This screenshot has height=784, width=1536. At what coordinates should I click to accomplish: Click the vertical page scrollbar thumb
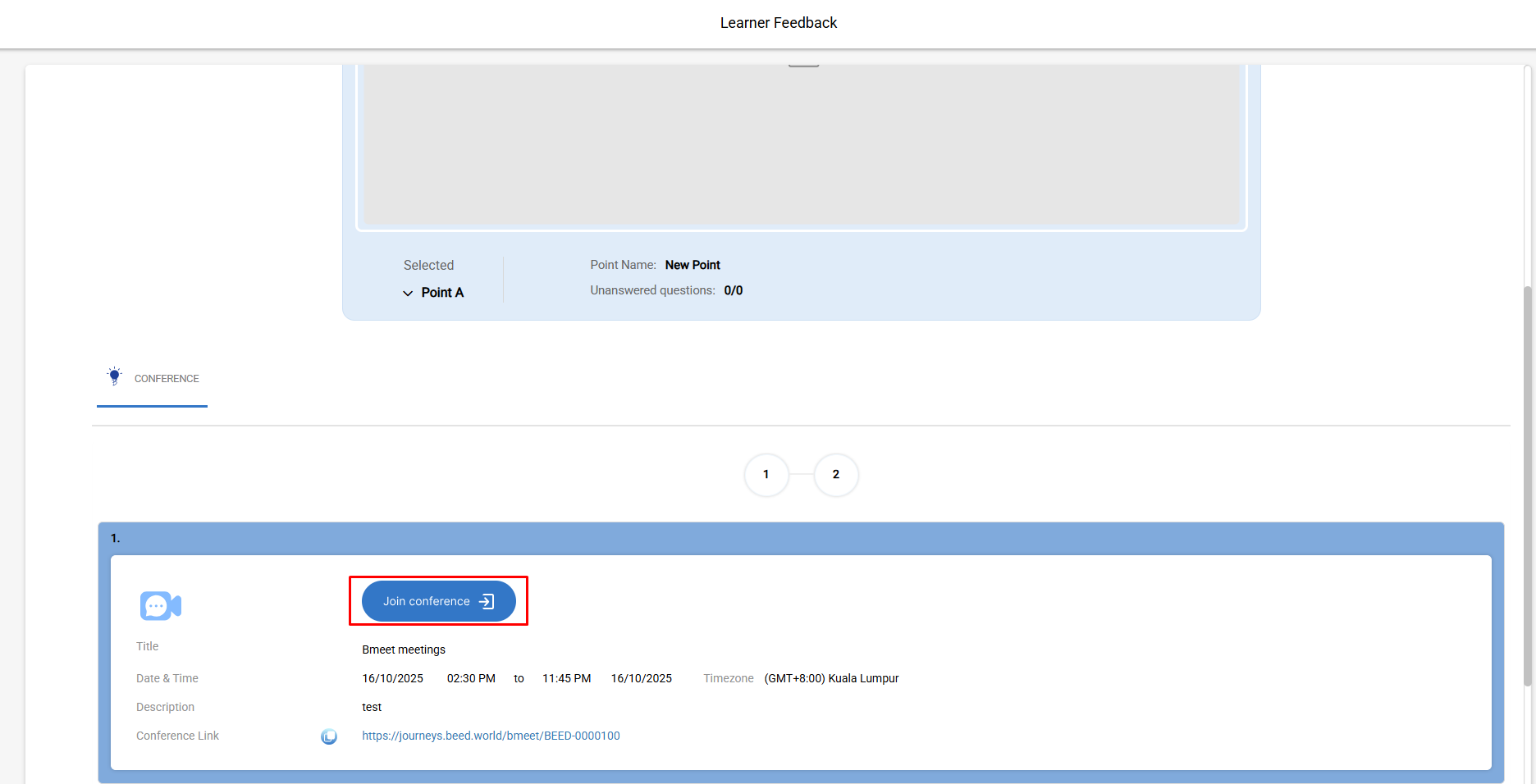click(x=1527, y=484)
